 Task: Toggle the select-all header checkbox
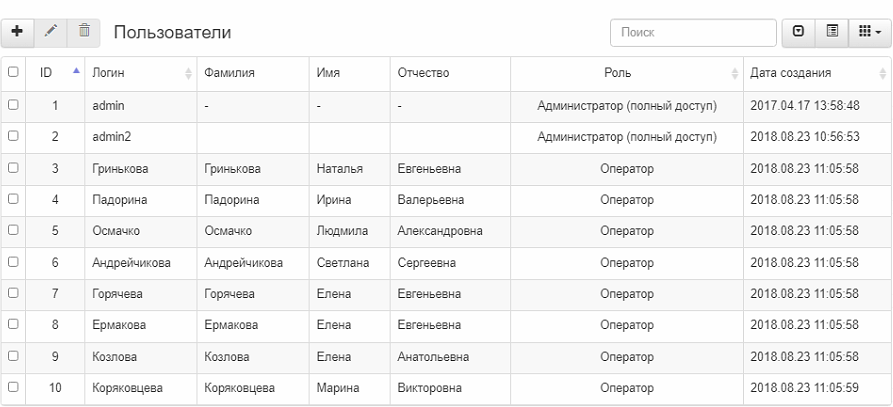click(13, 72)
